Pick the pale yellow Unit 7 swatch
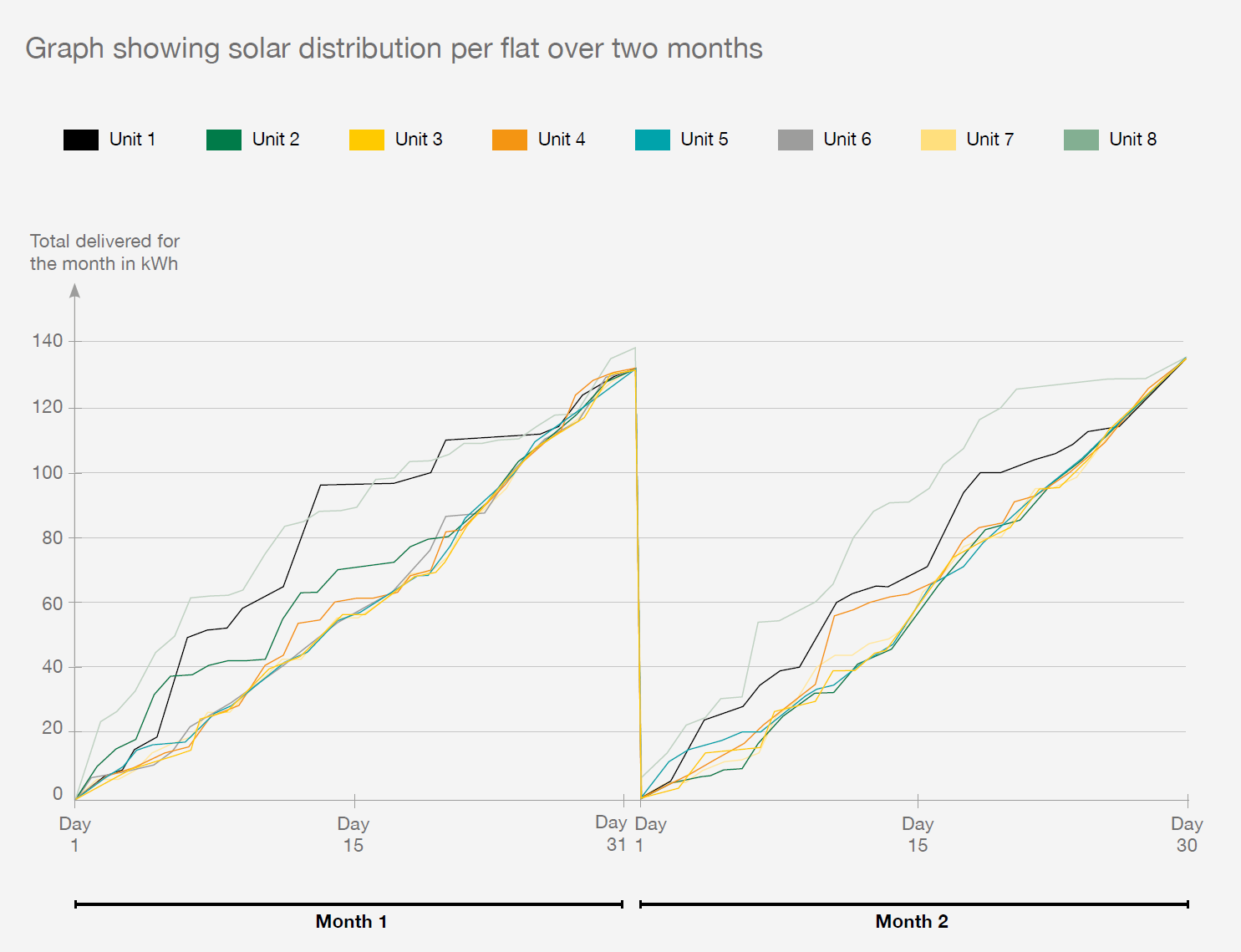 [x=938, y=140]
